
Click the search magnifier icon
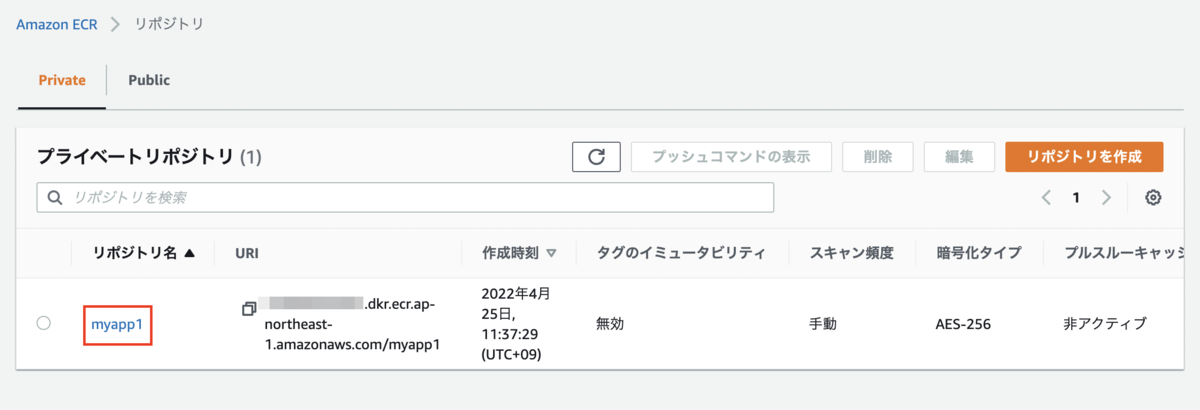54,198
